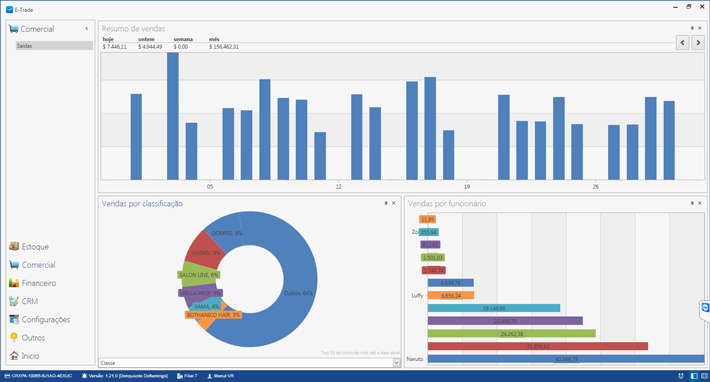The height and width of the screenshot is (382, 710).
Task: Click the semana sales value $ 0,00
Action: coord(181,47)
